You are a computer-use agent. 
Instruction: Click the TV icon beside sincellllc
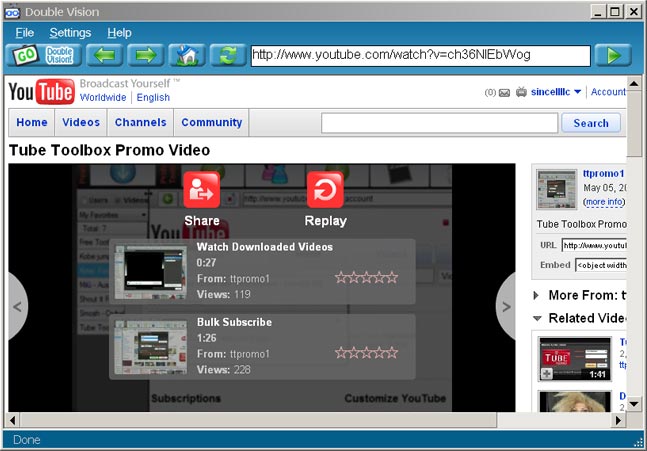[521, 92]
